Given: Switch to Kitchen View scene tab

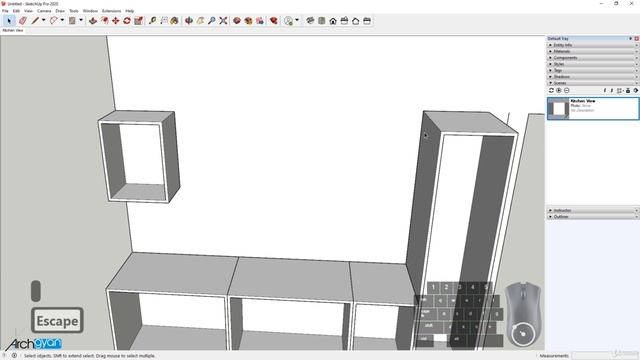Looking at the screenshot, I should coord(13,30).
